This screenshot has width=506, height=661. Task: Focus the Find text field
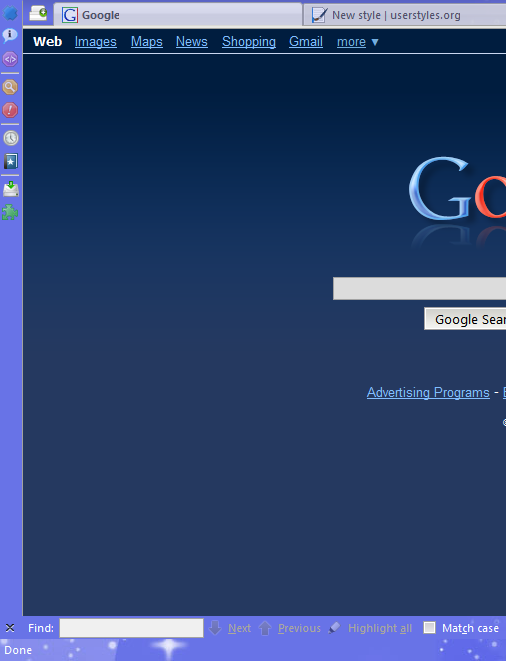132,628
